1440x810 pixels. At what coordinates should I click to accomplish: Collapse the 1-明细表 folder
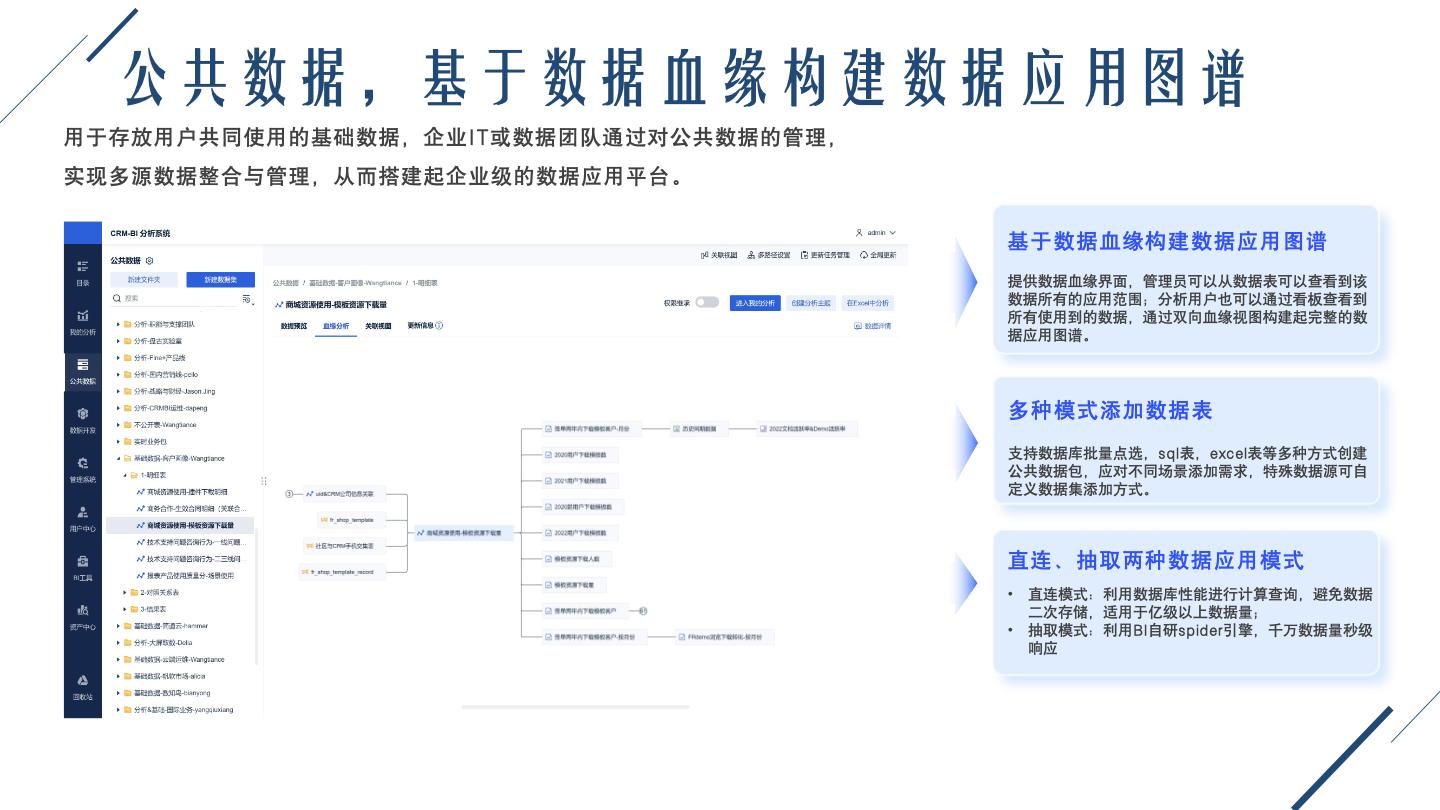tap(125, 475)
